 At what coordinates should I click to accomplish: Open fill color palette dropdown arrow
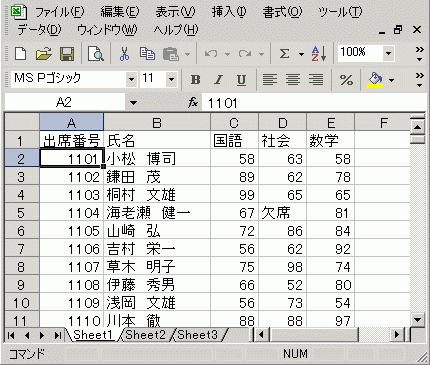[x=391, y=80]
